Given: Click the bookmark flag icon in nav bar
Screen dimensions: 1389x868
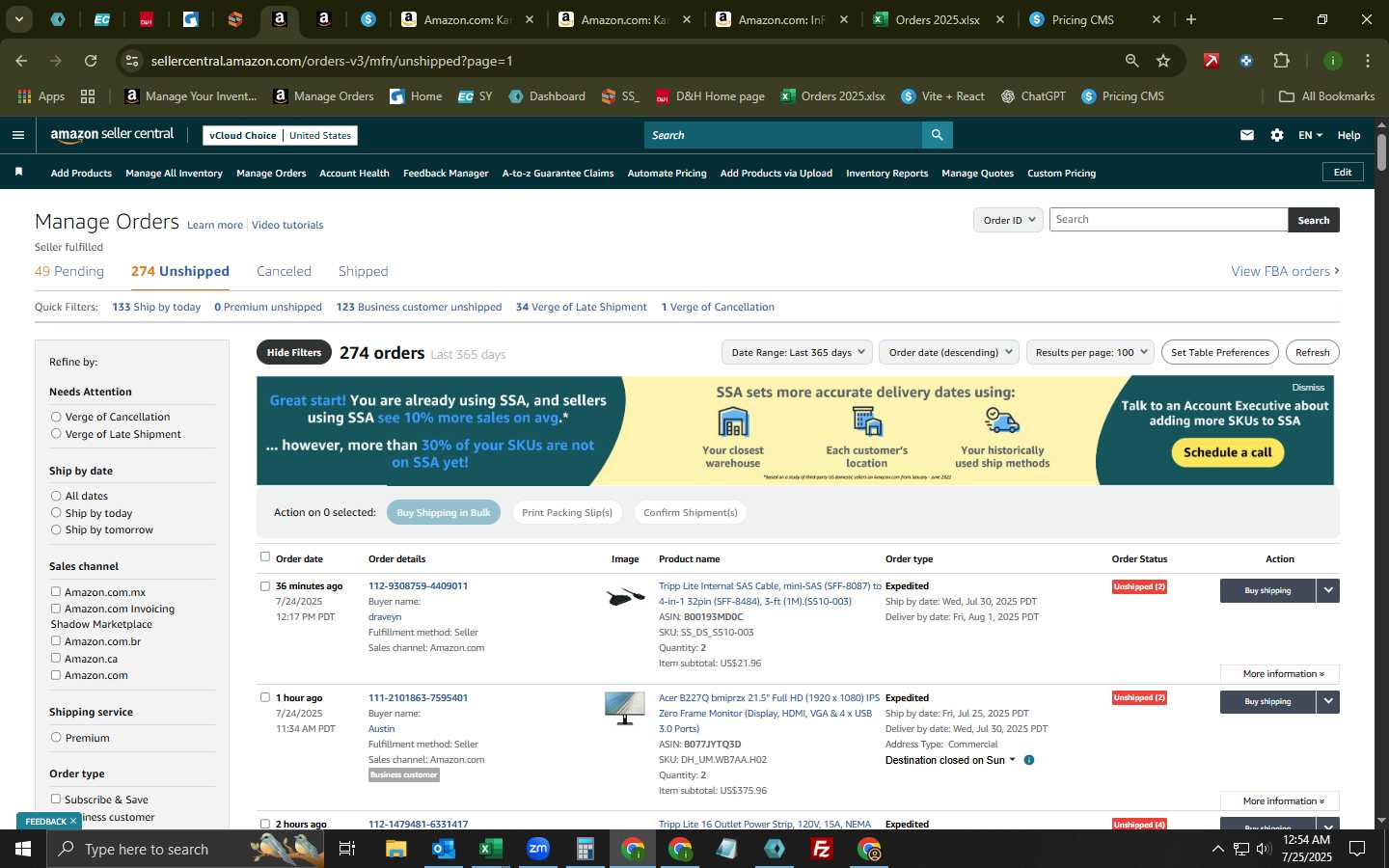Looking at the screenshot, I should (18, 172).
